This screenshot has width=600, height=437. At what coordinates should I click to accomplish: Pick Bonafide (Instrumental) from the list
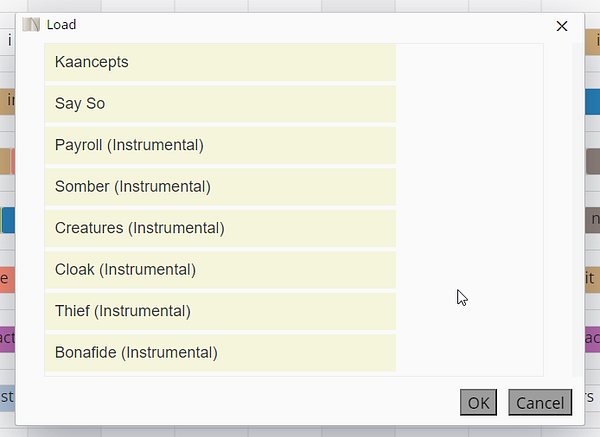tap(220, 352)
